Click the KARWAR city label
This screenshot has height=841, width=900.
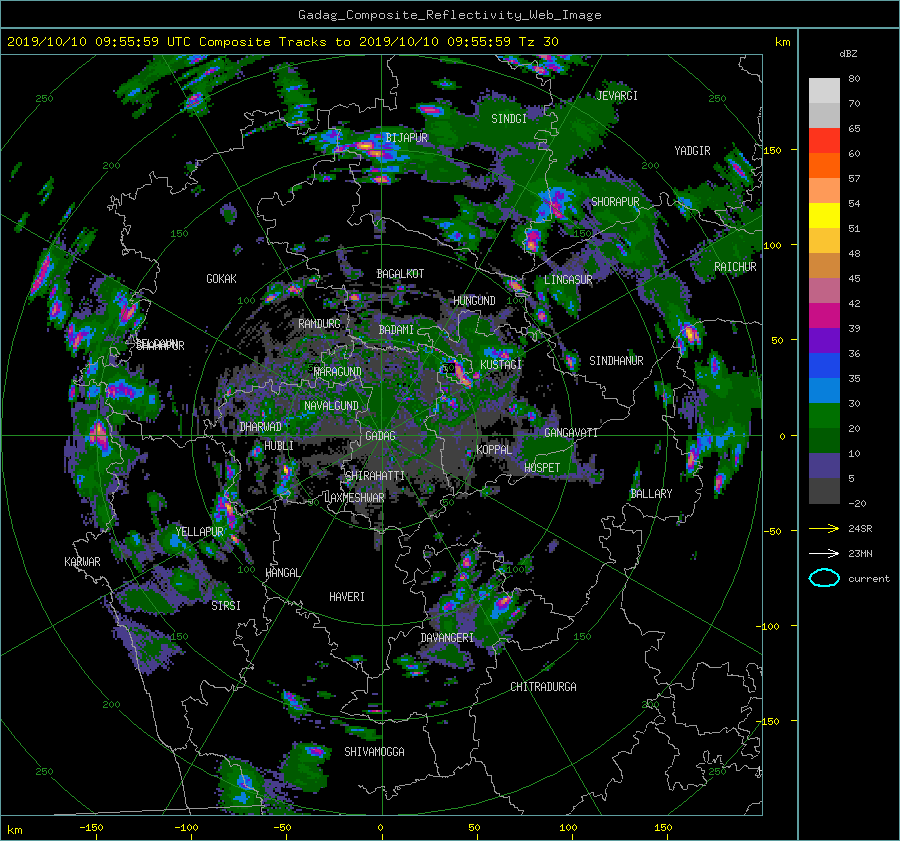pos(82,562)
